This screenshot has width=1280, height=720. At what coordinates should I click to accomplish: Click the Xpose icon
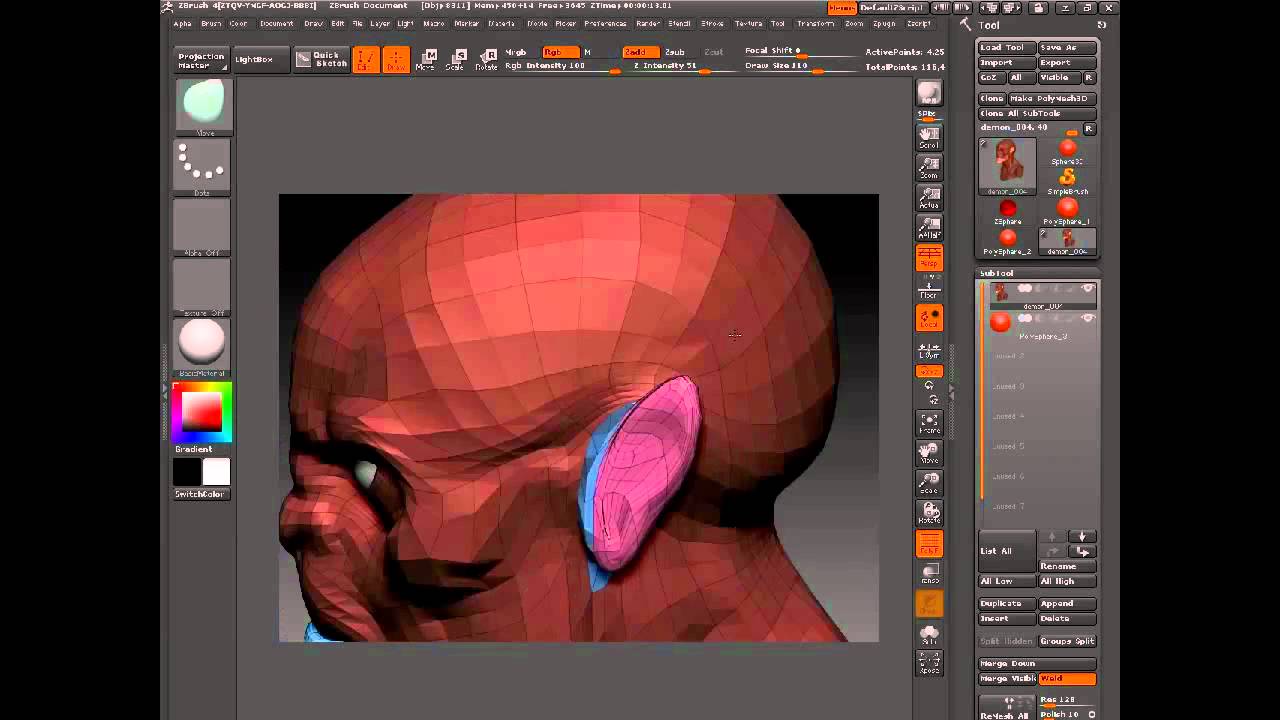point(929,663)
